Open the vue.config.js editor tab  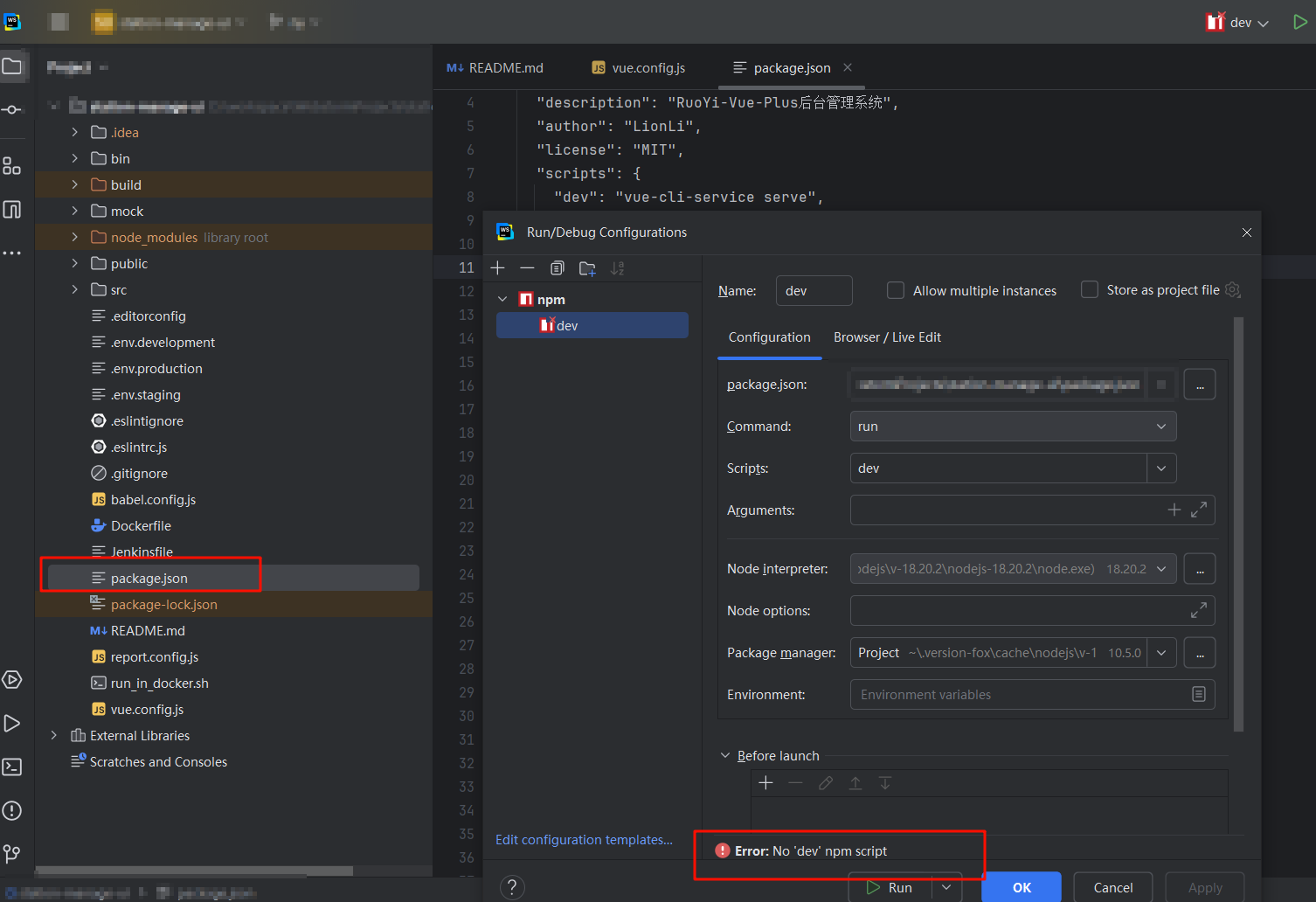[x=648, y=68]
